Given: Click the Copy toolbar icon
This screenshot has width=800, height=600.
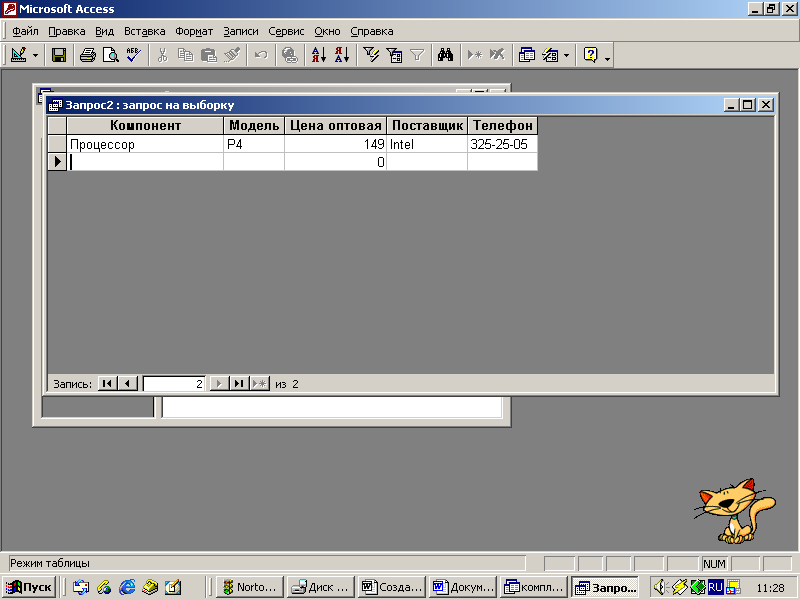Looking at the screenshot, I should pos(185,55).
